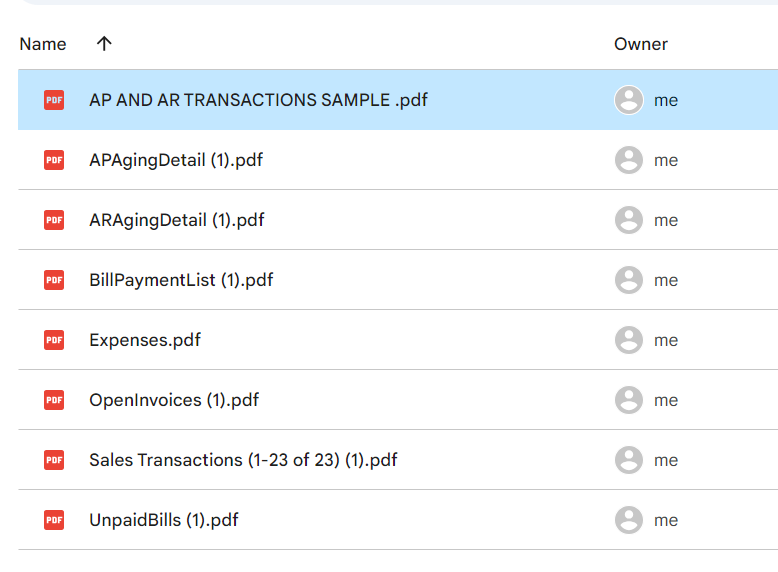
Task: Select the file BillPaymentList (1).pdf
Action: (x=181, y=280)
